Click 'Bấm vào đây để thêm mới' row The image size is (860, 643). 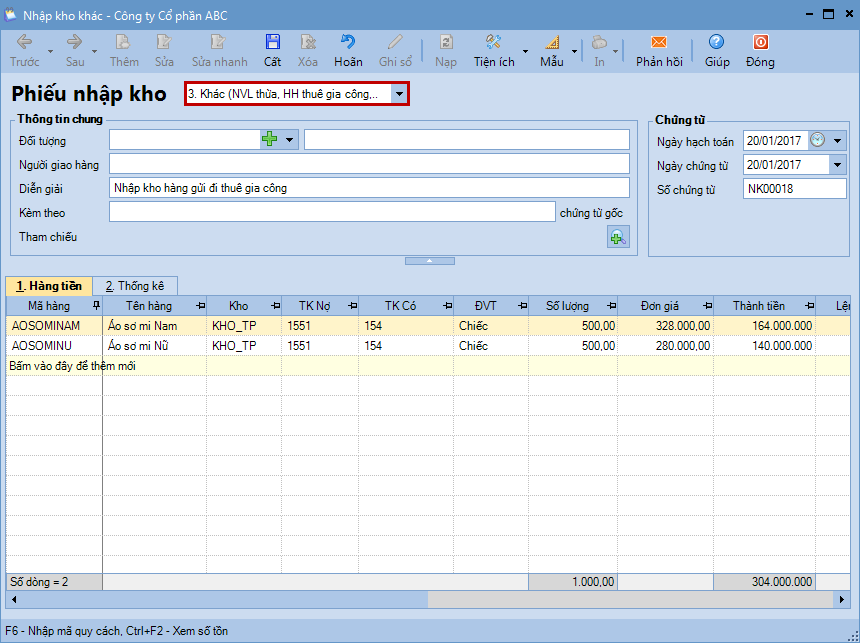(73, 366)
